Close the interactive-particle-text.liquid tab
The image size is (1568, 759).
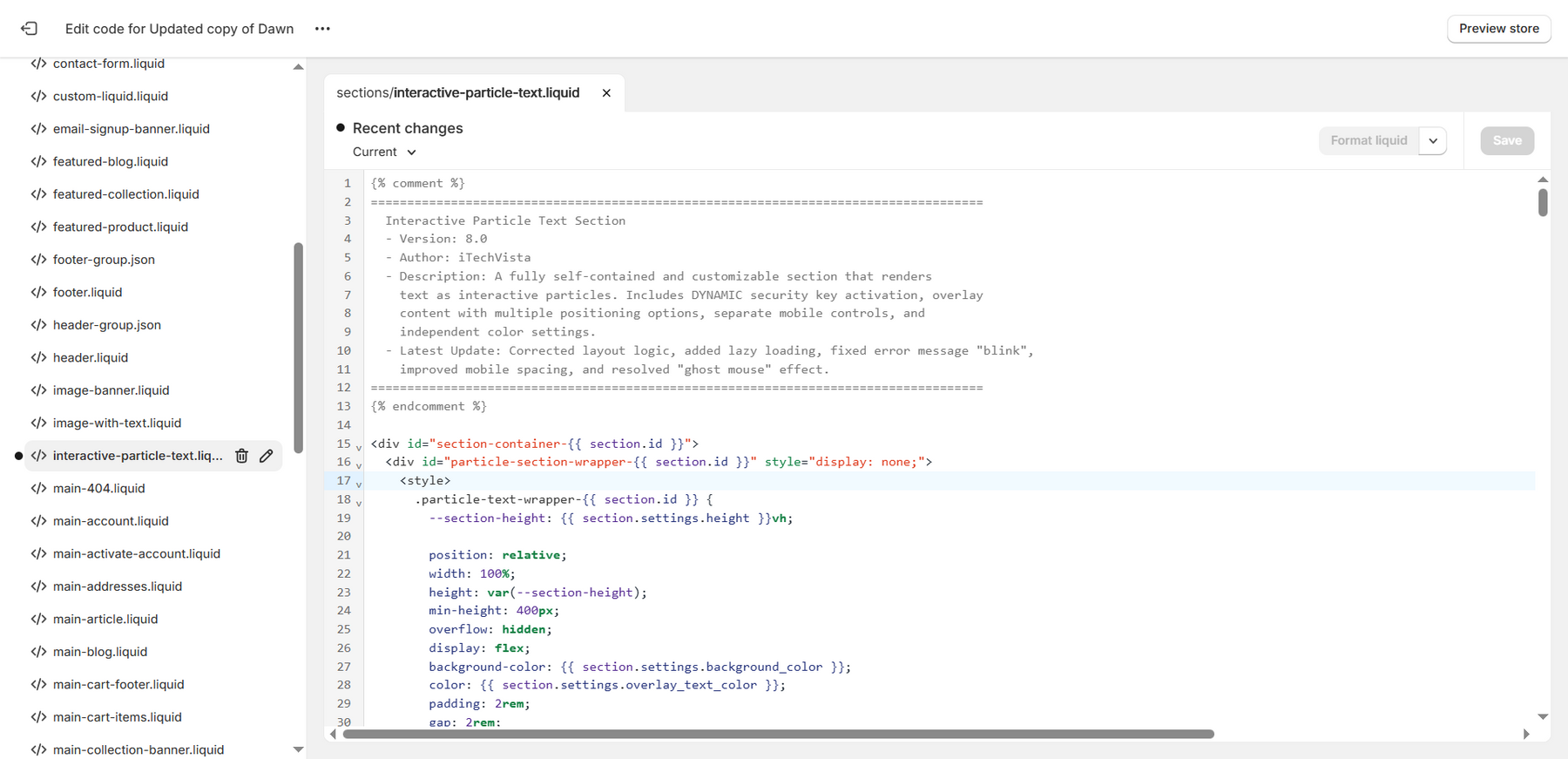606,93
